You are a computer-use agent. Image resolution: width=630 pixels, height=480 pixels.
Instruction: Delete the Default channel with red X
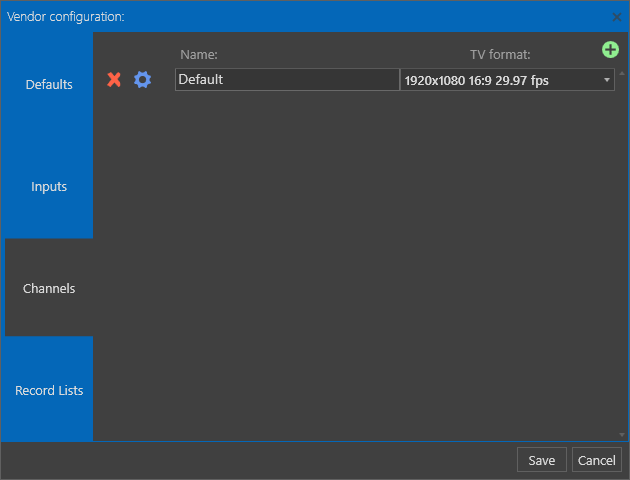(114, 80)
